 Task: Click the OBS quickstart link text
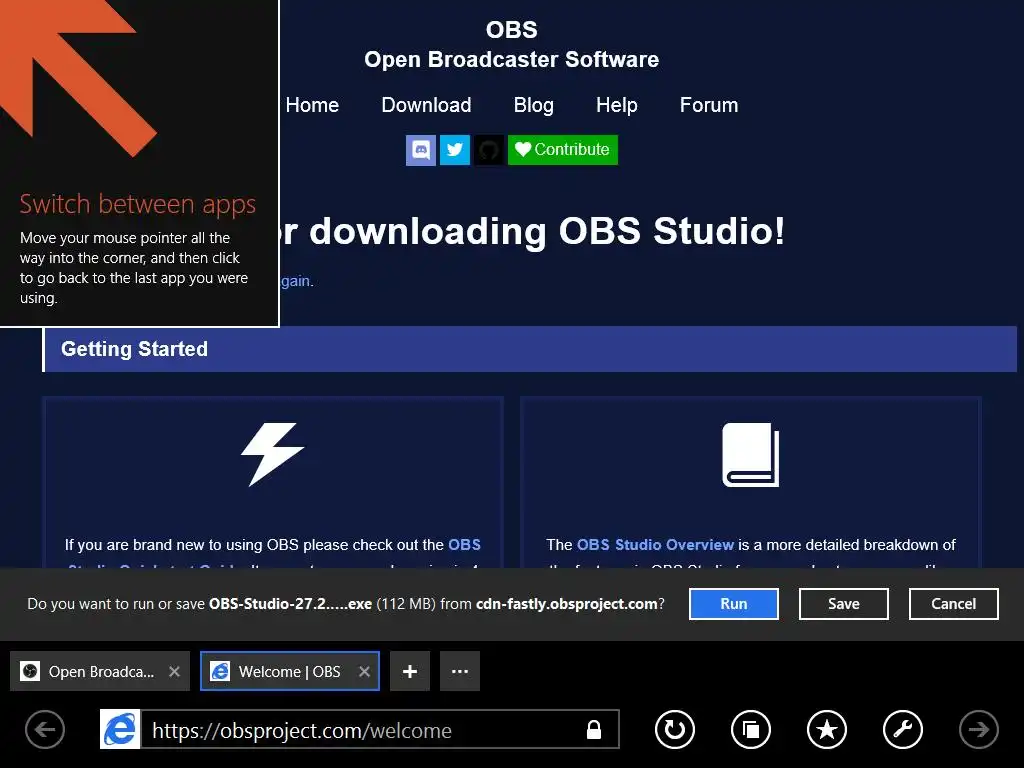pos(464,545)
